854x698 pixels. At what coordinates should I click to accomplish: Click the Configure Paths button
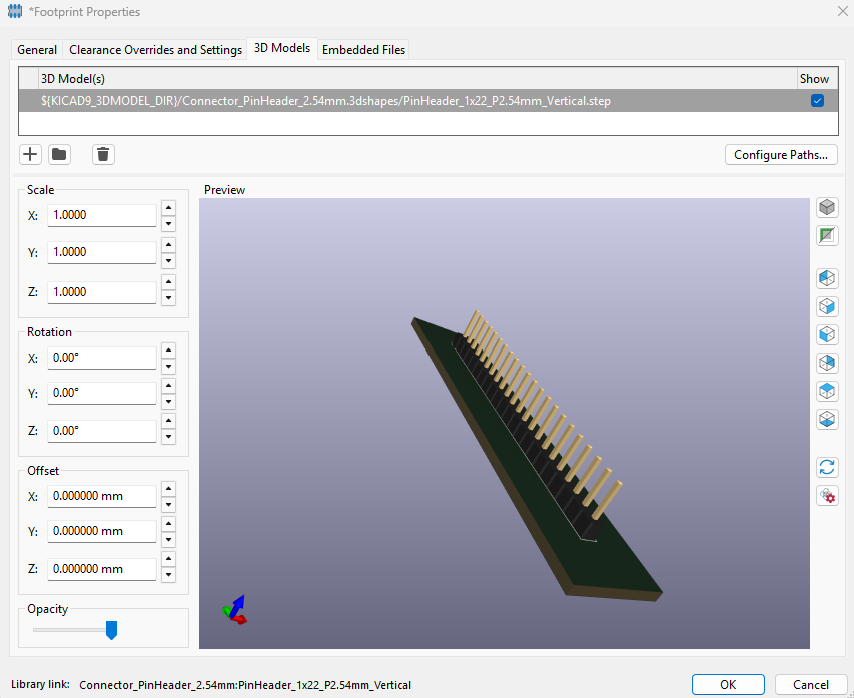(x=781, y=154)
